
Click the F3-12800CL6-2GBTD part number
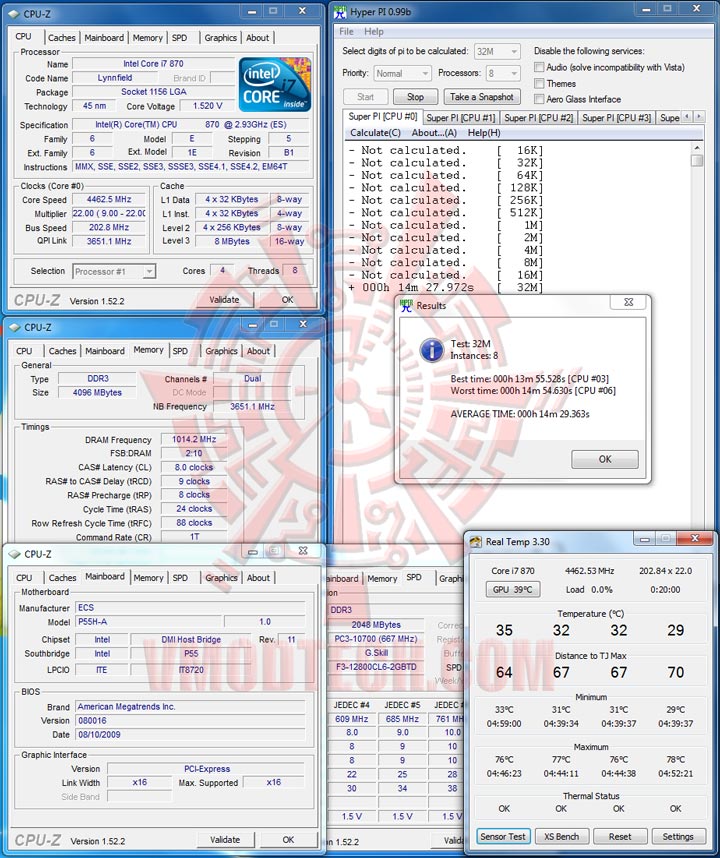(x=376, y=666)
